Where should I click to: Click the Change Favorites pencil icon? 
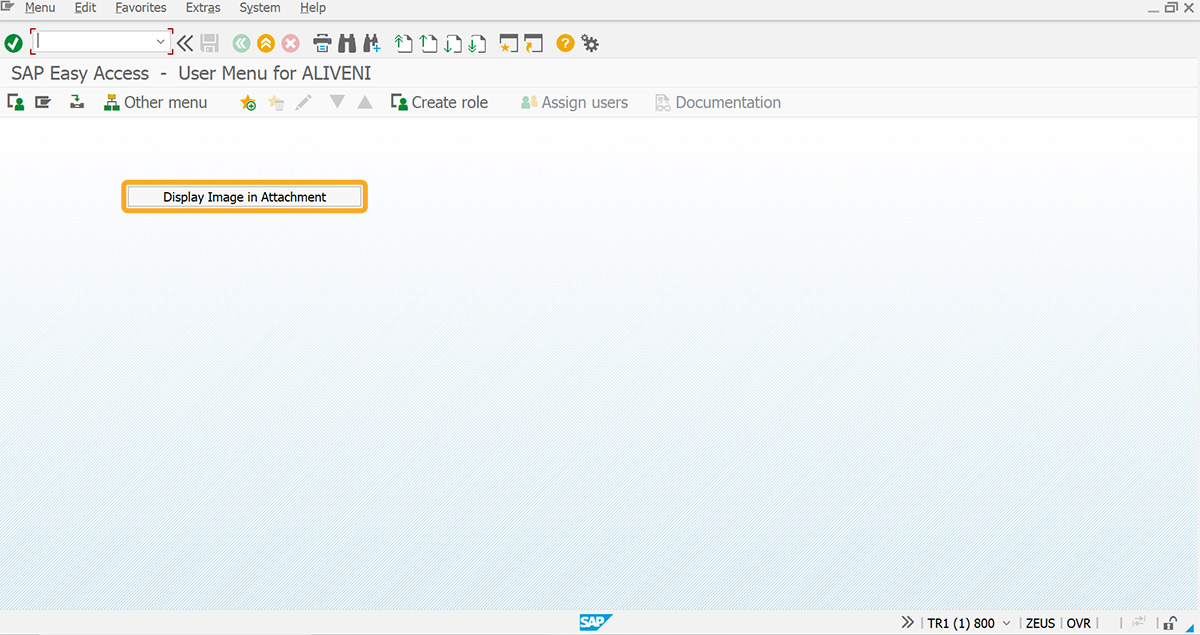point(304,102)
